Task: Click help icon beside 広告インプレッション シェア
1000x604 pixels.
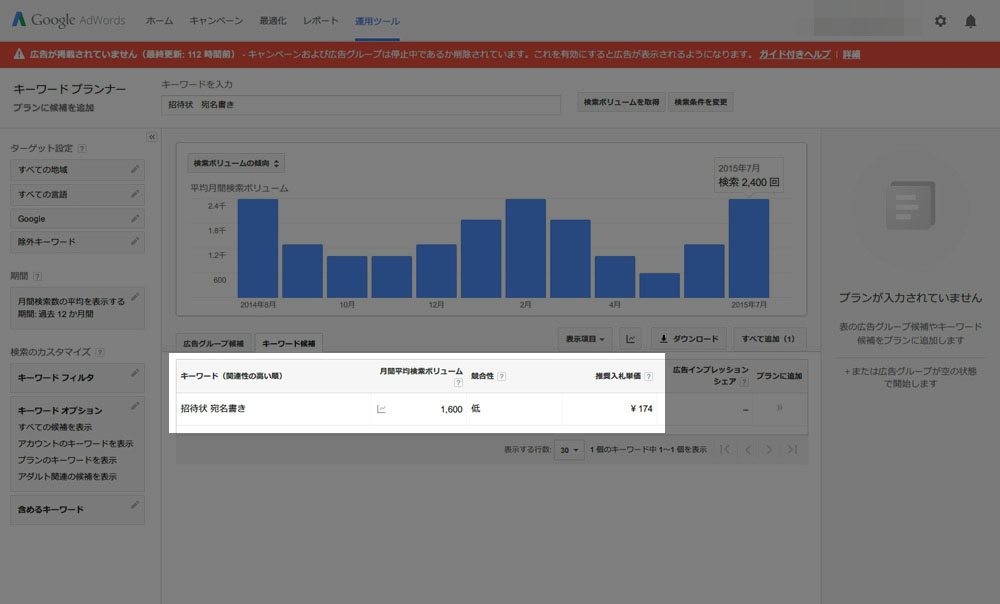Action: (744, 381)
